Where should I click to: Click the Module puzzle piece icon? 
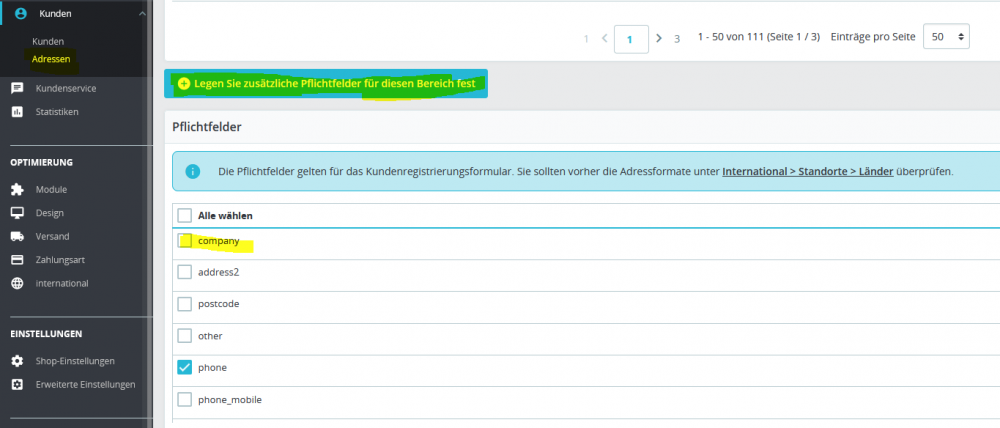click(17, 189)
